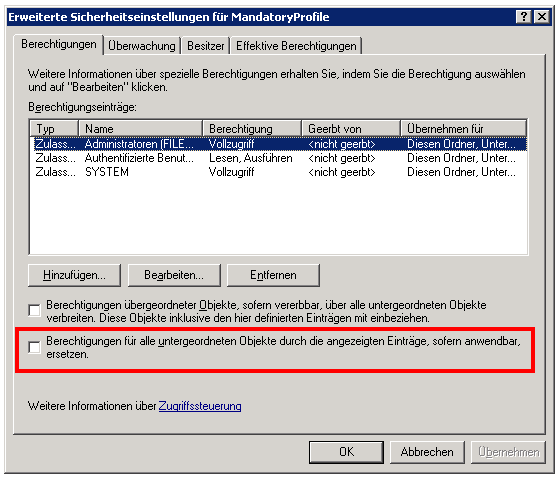The height and width of the screenshot is (482, 559).
Task: Click the Bearbeiten... button
Action: (174, 275)
